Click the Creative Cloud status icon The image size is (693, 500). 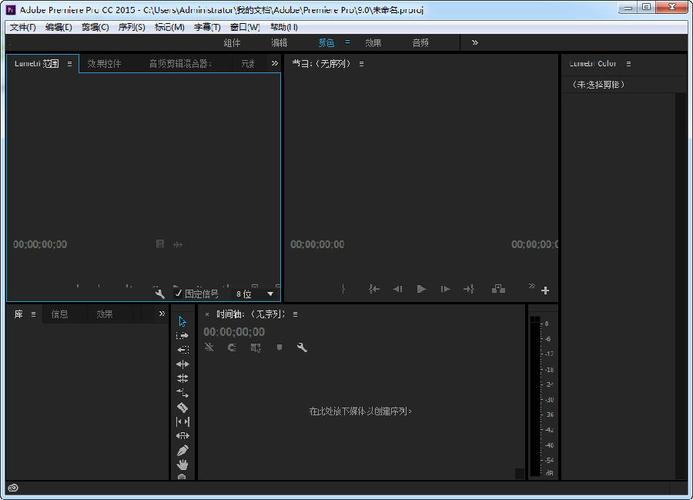13,488
